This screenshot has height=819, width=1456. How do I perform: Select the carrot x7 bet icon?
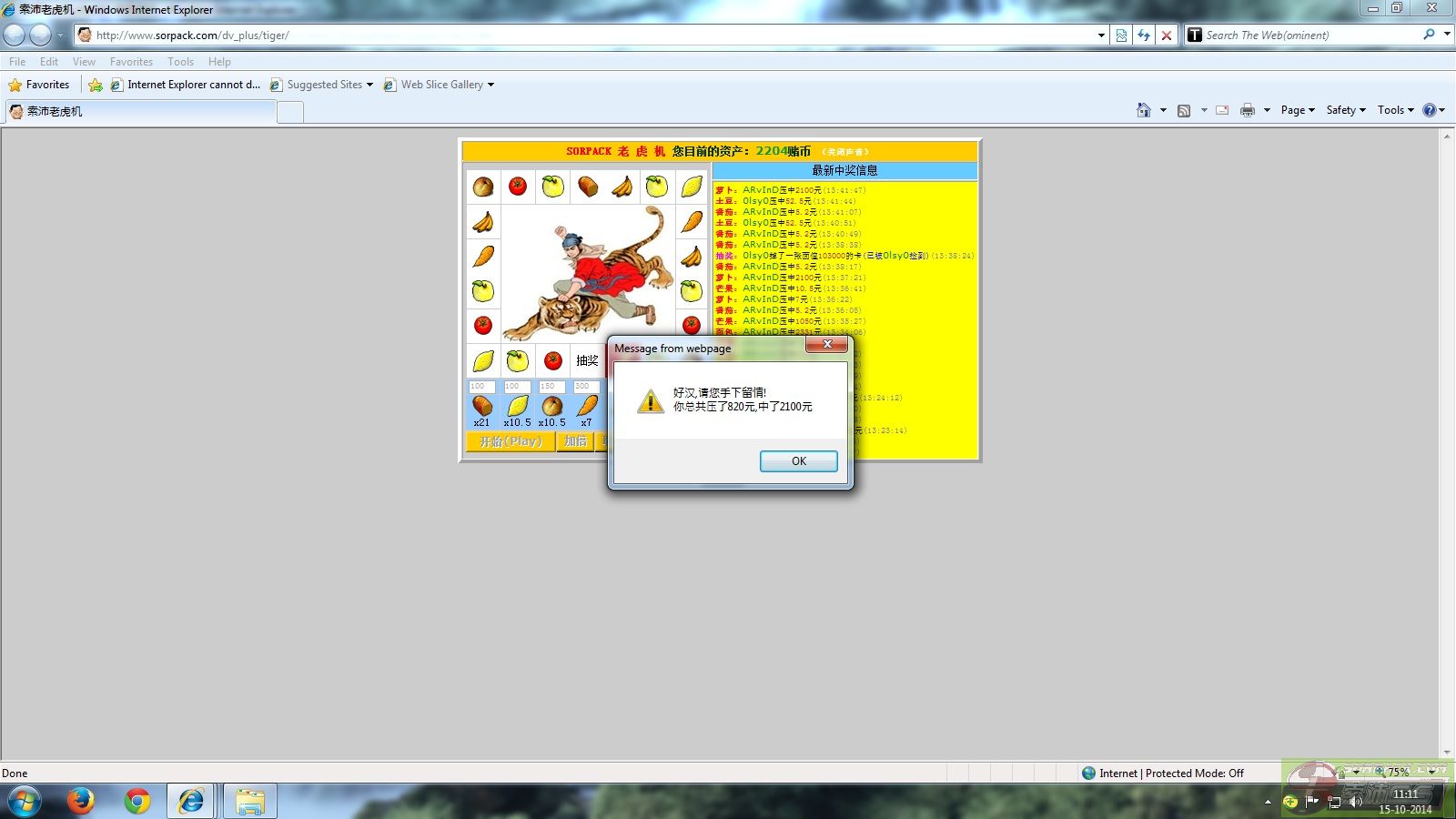(x=587, y=406)
